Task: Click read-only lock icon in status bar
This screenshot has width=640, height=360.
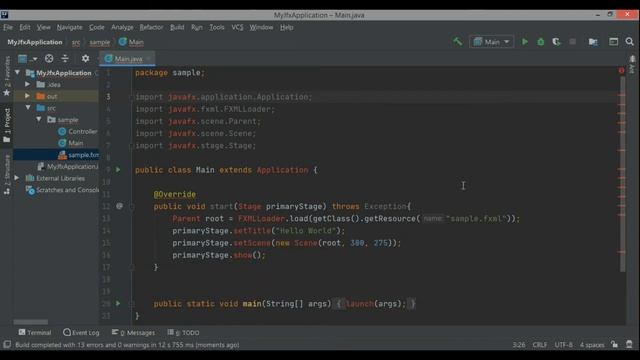Action: pos(615,344)
